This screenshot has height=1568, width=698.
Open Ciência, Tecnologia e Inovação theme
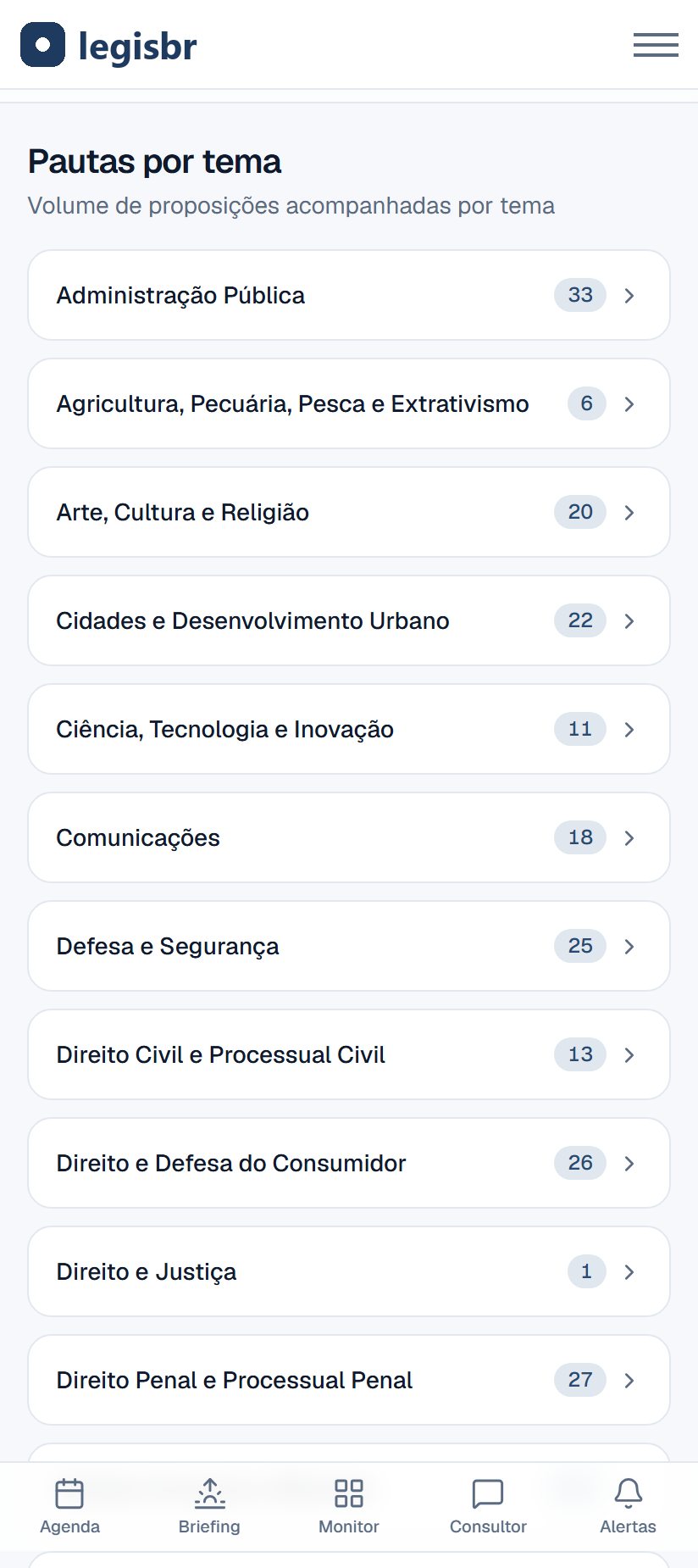[x=349, y=729]
